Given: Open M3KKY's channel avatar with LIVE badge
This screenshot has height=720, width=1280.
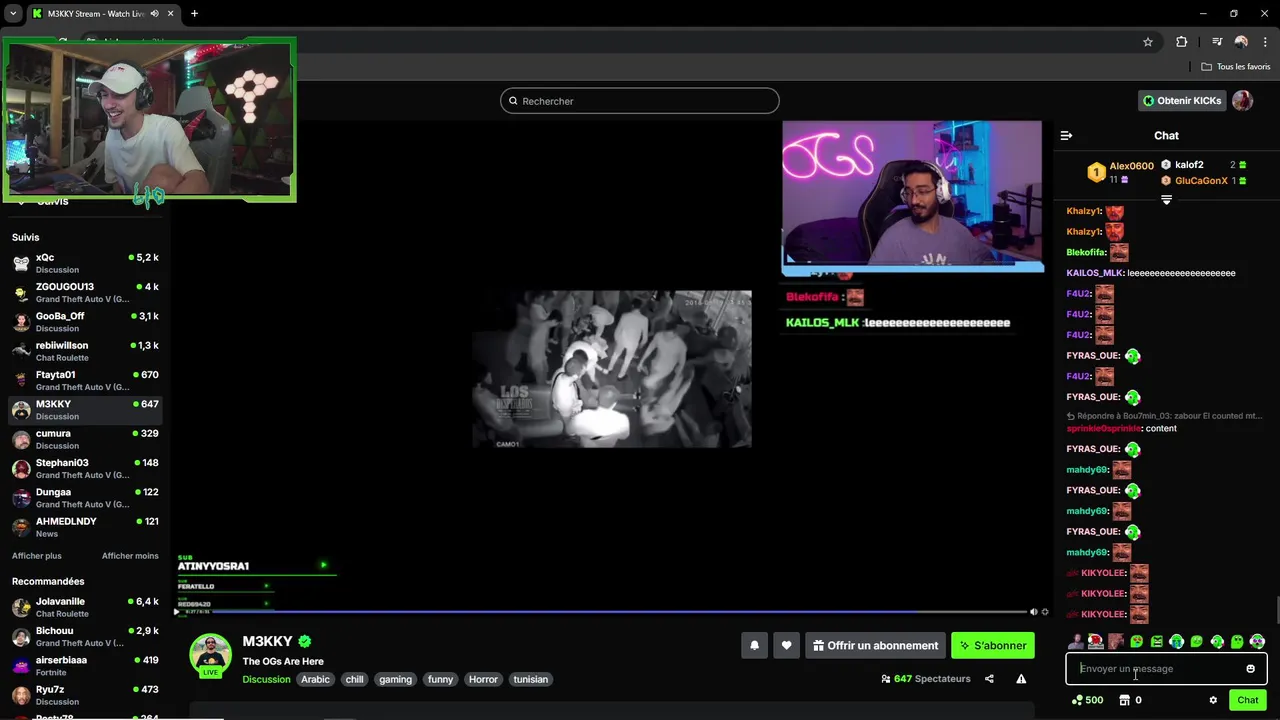Looking at the screenshot, I should (211, 655).
